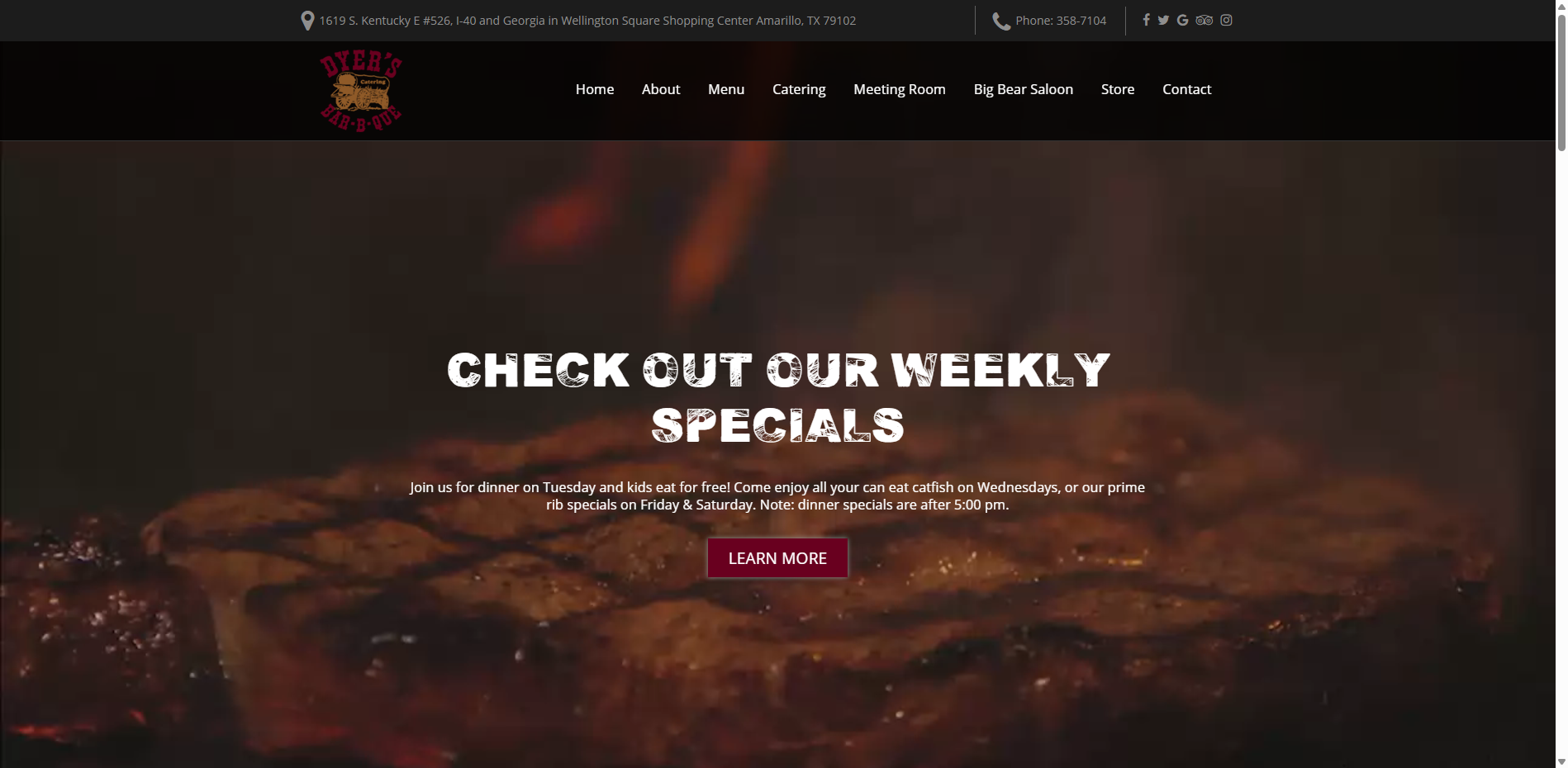The width and height of the screenshot is (1568, 768).
Task: Click the phone handset icon
Action: [x=1001, y=21]
